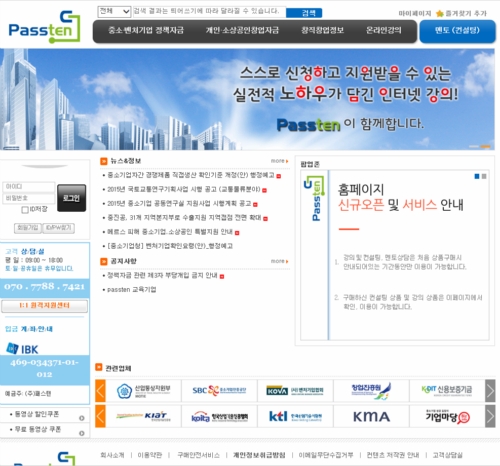Click the 1:1 원격지원센터 button
This screenshot has width=500, height=466.
(x=45, y=306)
